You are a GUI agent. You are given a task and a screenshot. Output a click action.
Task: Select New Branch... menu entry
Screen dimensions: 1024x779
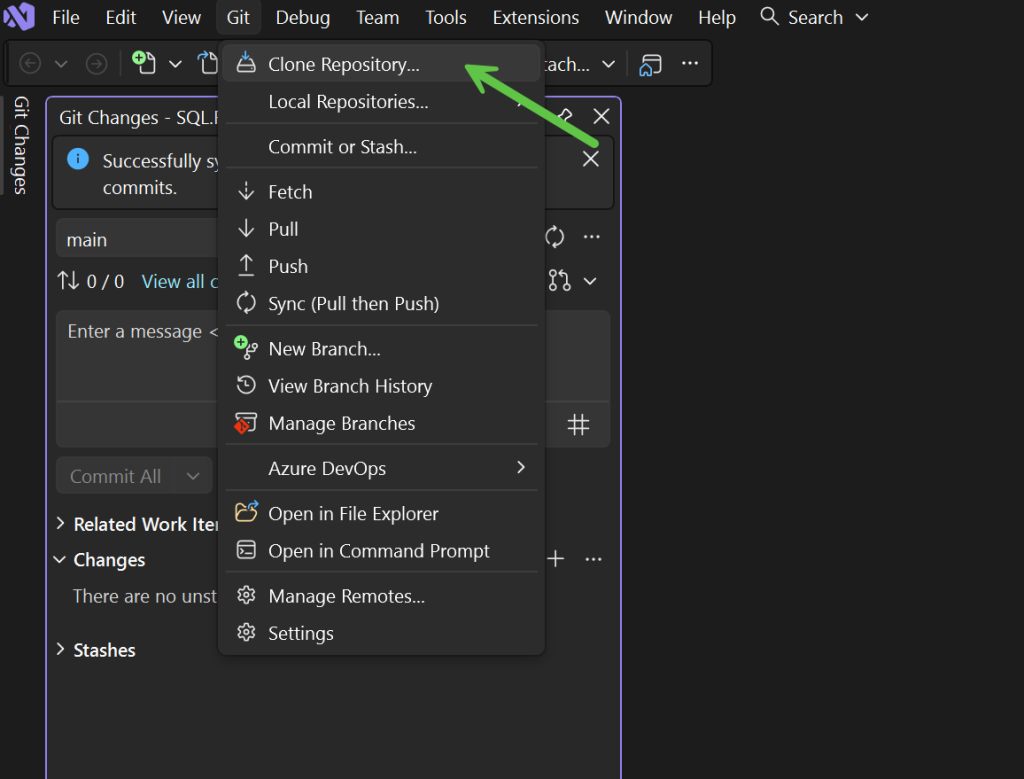tap(381, 349)
